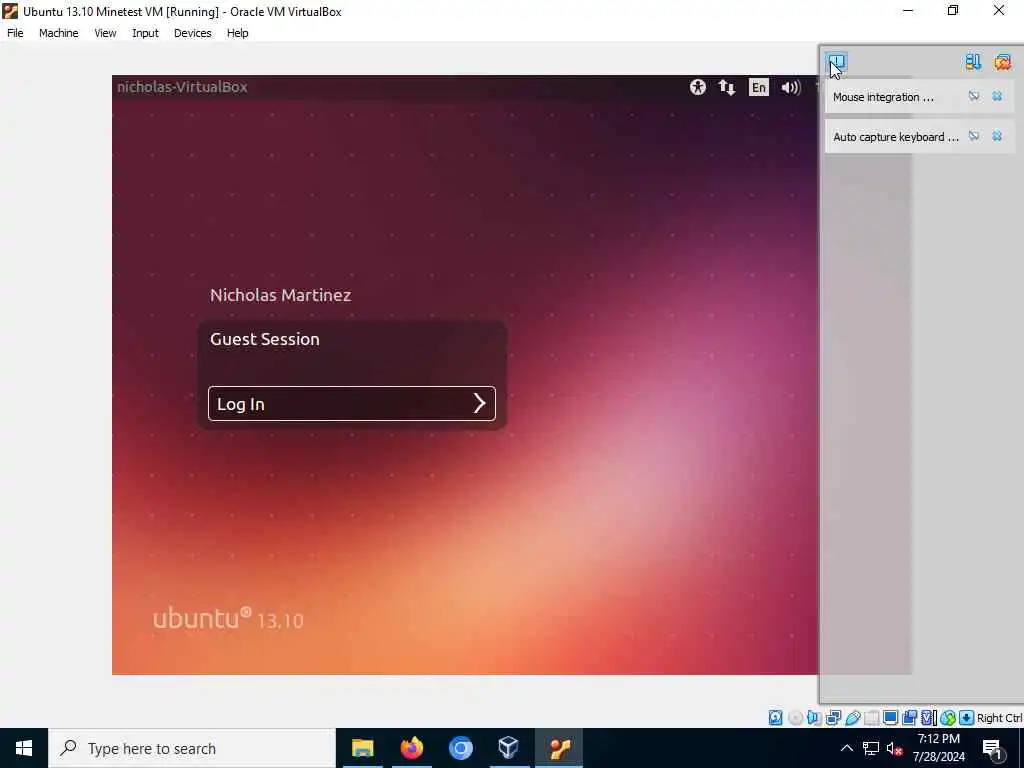The width and height of the screenshot is (1024, 768).
Task: Click the tray network icon
Action: pos(871,748)
